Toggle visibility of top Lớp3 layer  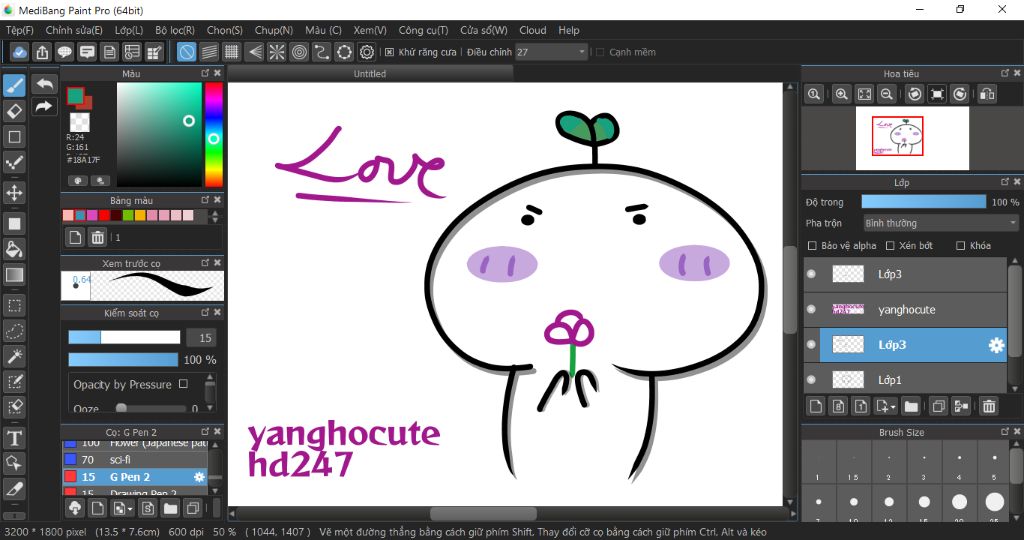pos(811,274)
